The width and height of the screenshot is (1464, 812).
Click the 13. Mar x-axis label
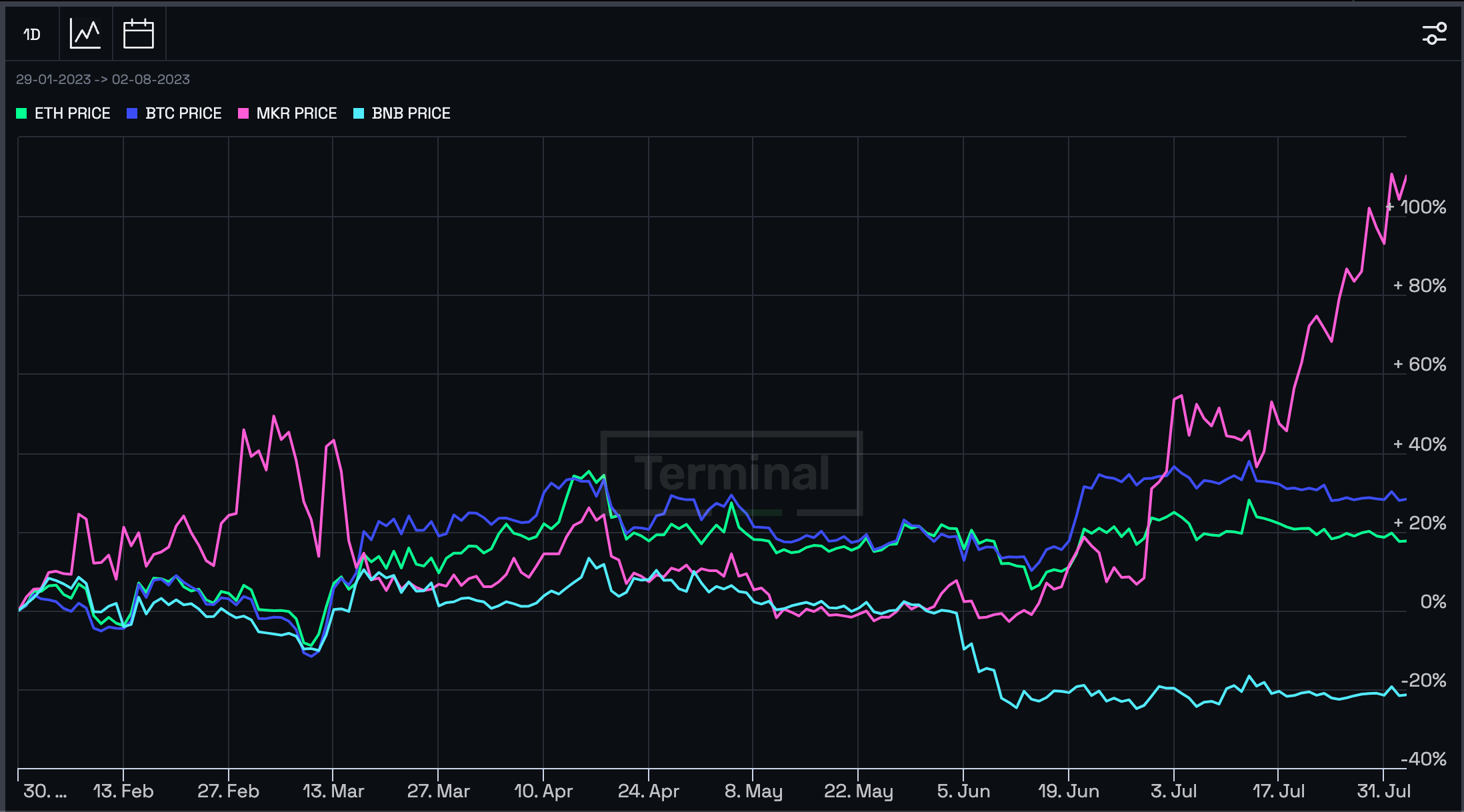[x=333, y=791]
